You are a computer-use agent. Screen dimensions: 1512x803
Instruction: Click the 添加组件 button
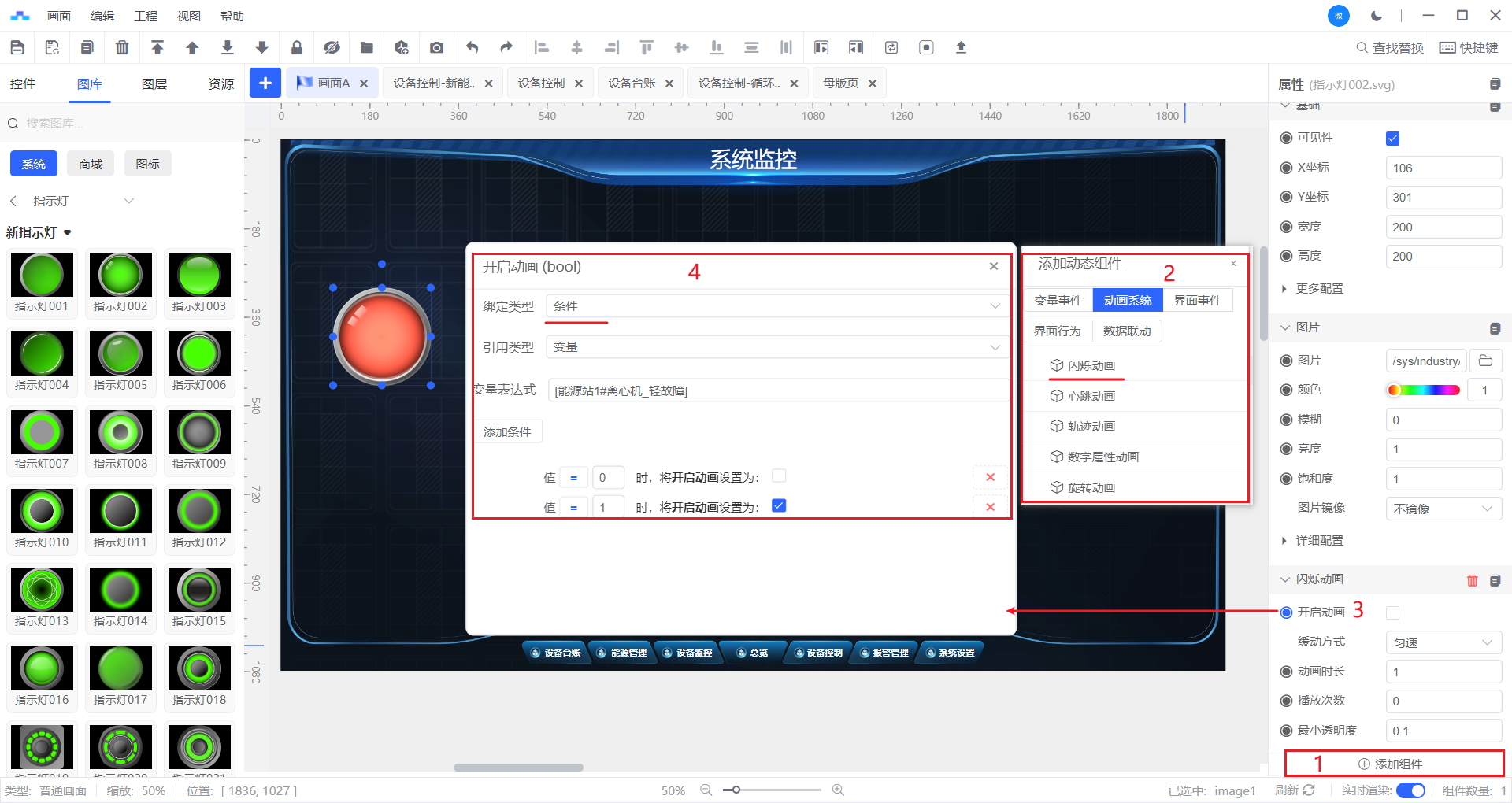click(1394, 764)
